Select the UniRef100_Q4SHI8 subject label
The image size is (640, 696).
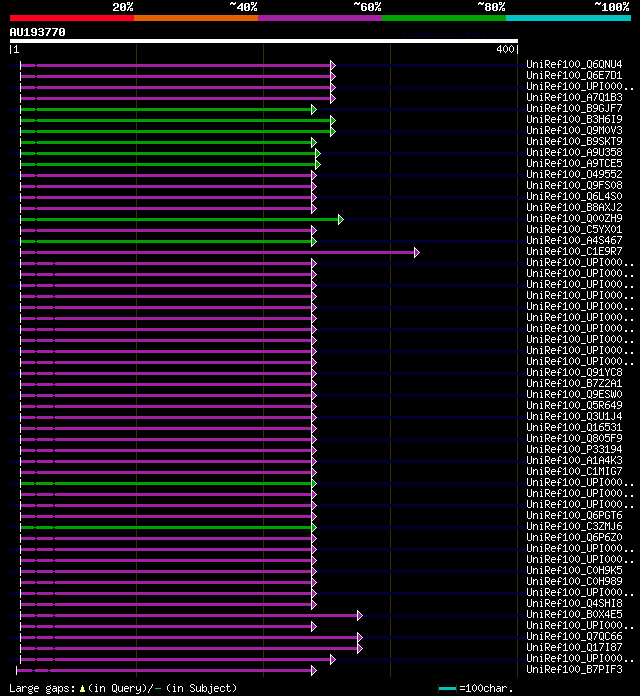point(574,603)
